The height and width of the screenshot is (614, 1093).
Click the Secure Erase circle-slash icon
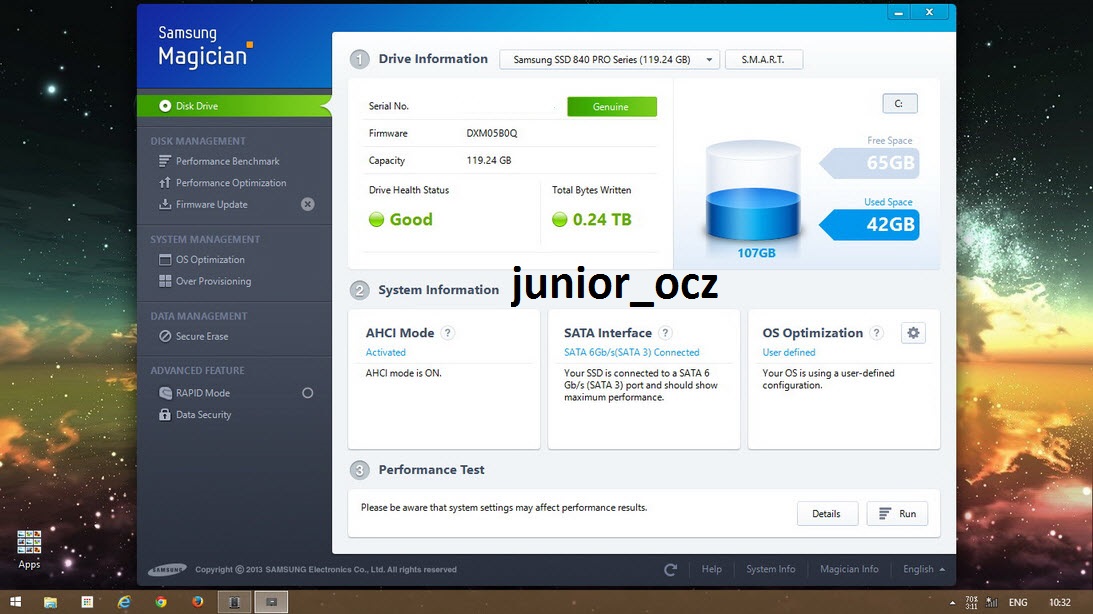click(165, 336)
